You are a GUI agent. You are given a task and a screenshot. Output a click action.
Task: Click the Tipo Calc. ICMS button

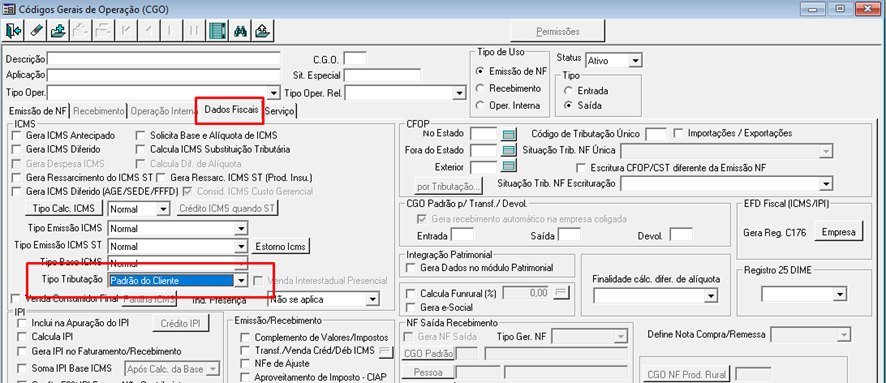[x=64, y=208]
